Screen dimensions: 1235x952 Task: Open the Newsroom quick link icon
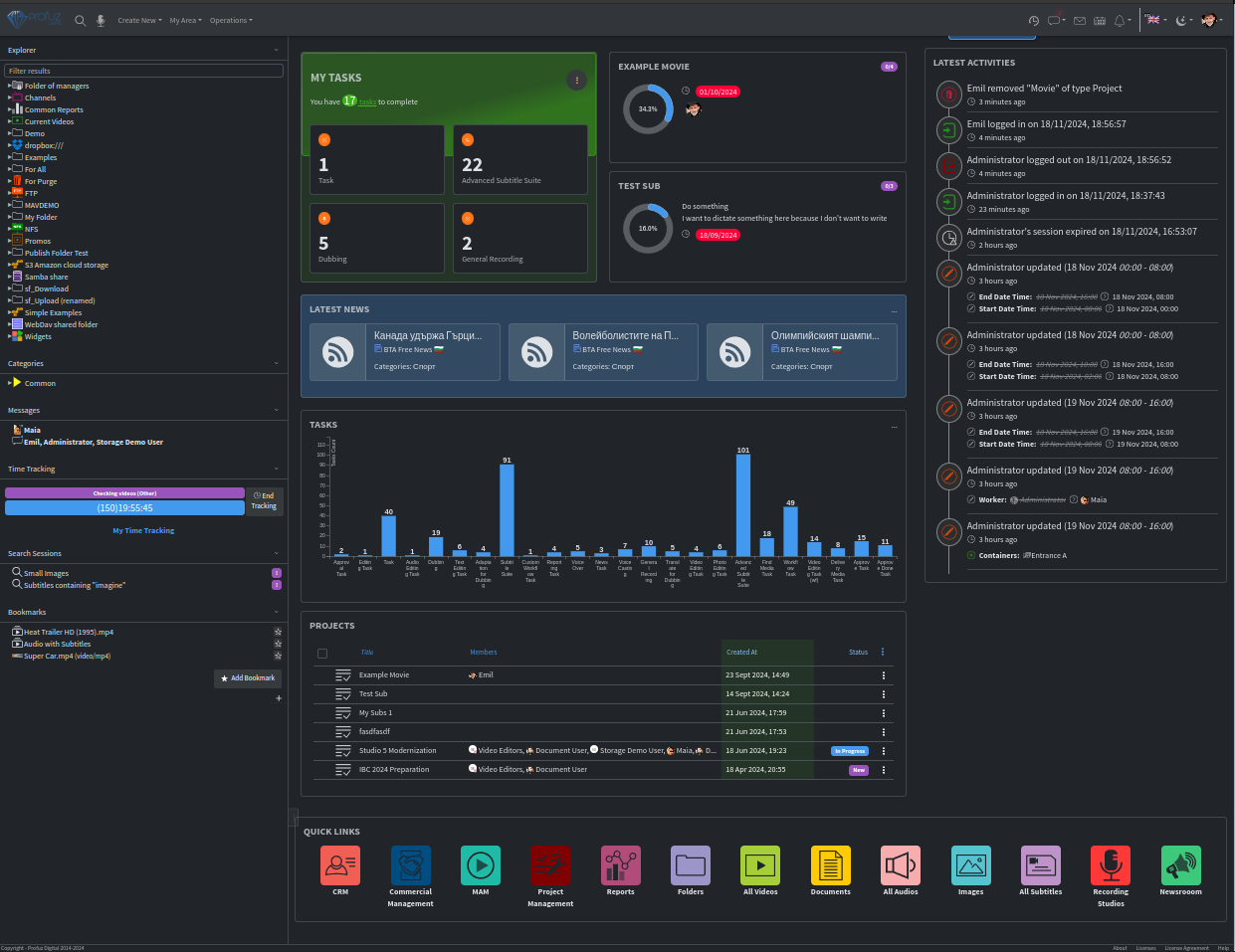click(1180, 865)
